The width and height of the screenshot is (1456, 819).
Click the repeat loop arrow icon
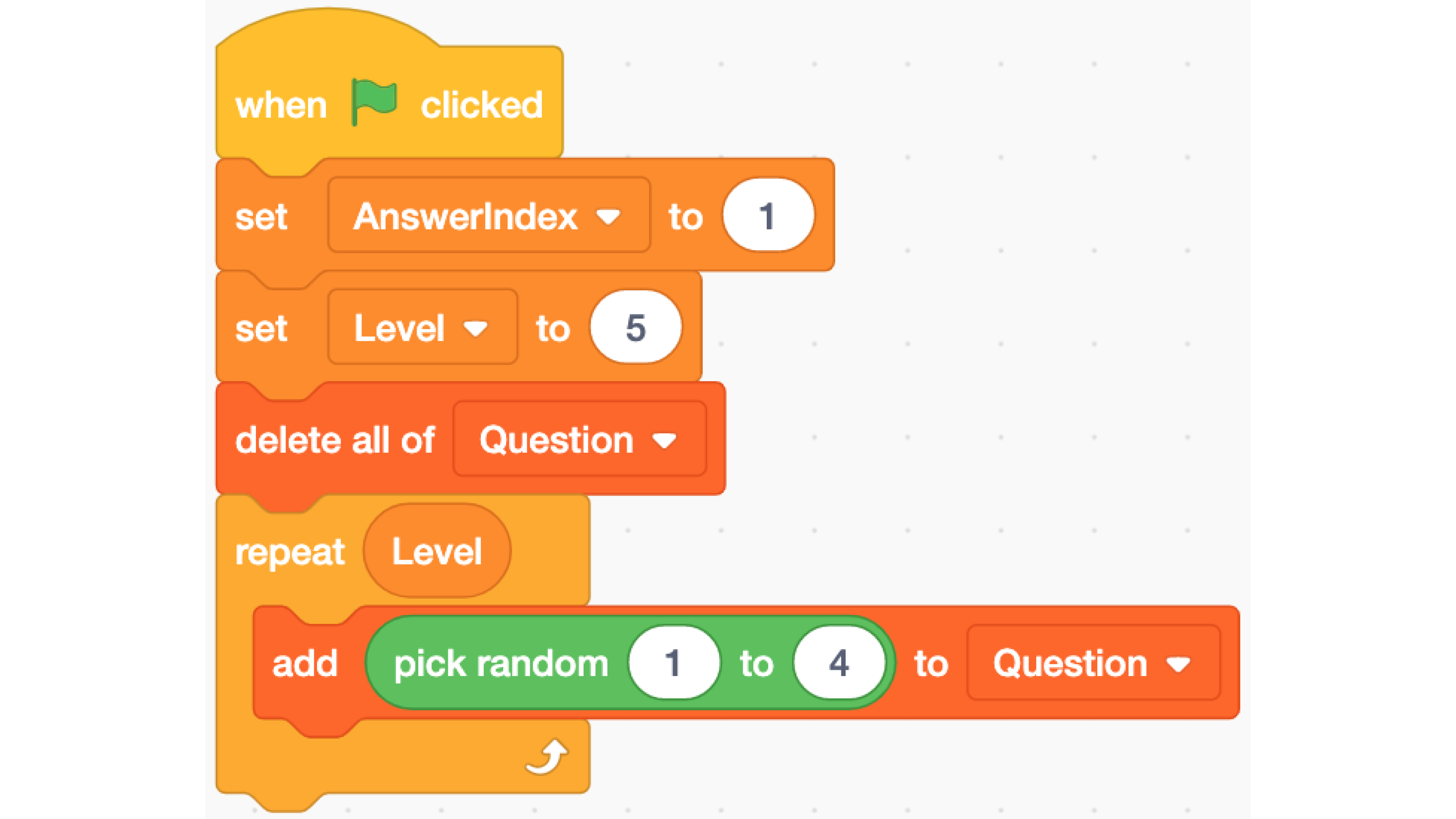[x=546, y=757]
